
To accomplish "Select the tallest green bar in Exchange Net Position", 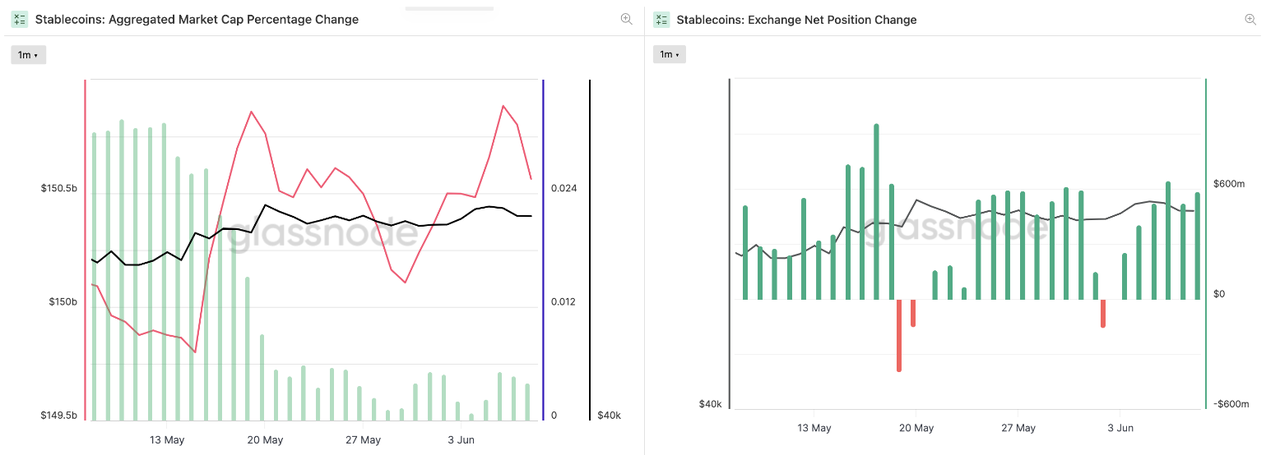I will click(x=876, y=211).
